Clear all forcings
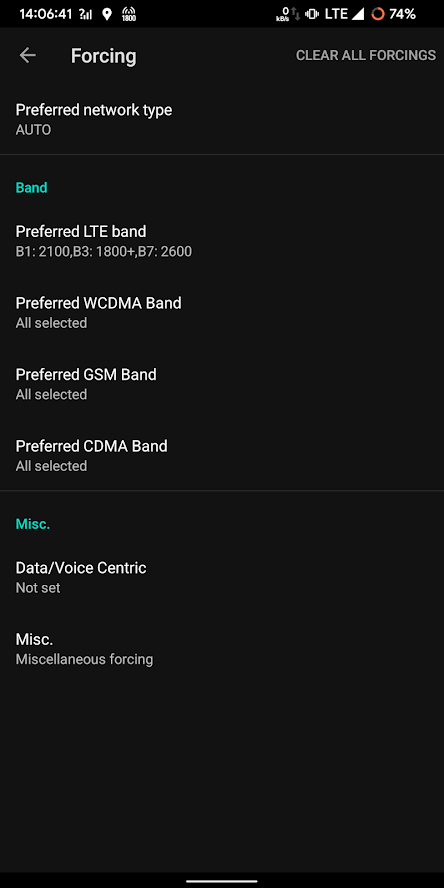 [x=366, y=56]
